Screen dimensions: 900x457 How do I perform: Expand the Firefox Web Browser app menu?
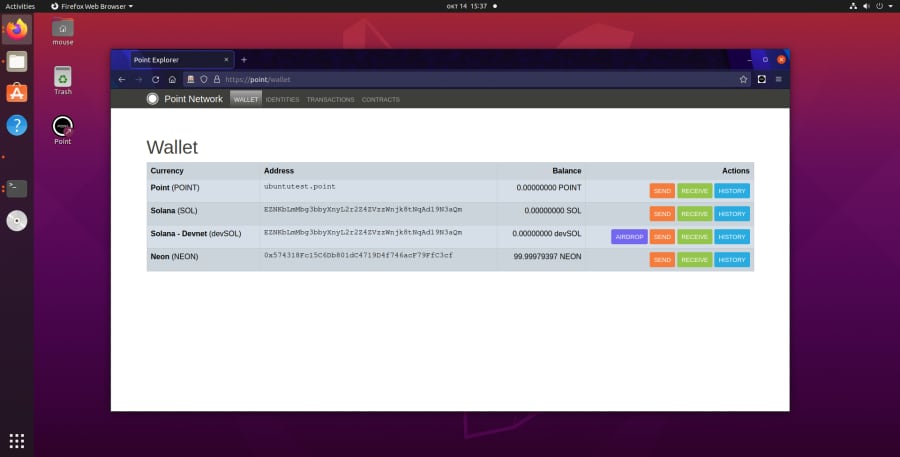(92, 6)
